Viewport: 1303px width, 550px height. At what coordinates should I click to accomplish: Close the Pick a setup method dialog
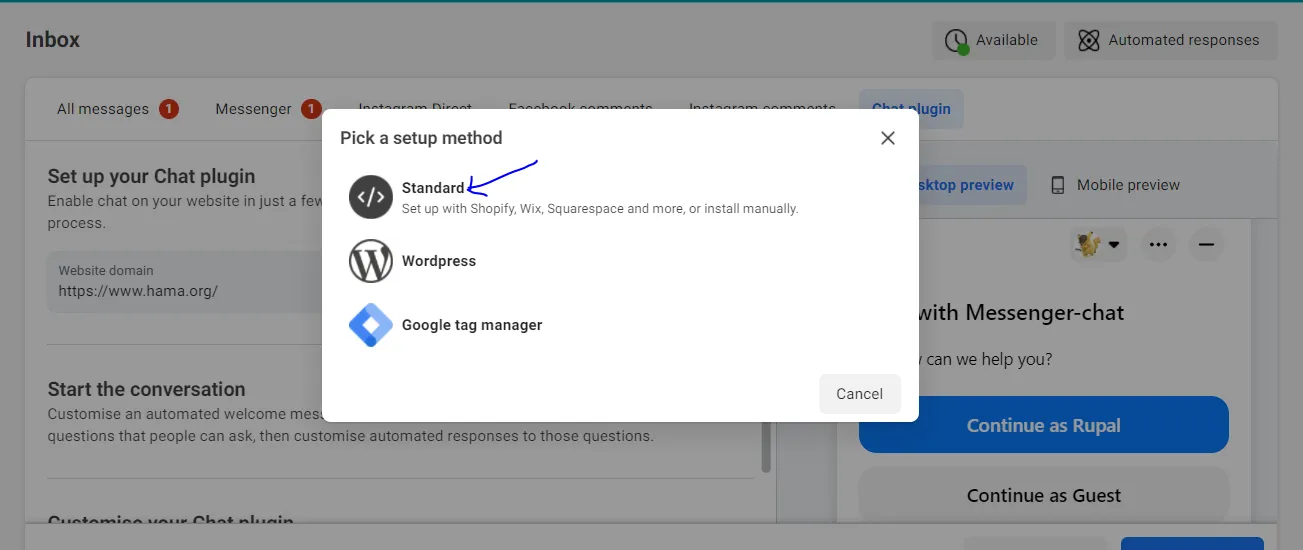[x=887, y=138]
